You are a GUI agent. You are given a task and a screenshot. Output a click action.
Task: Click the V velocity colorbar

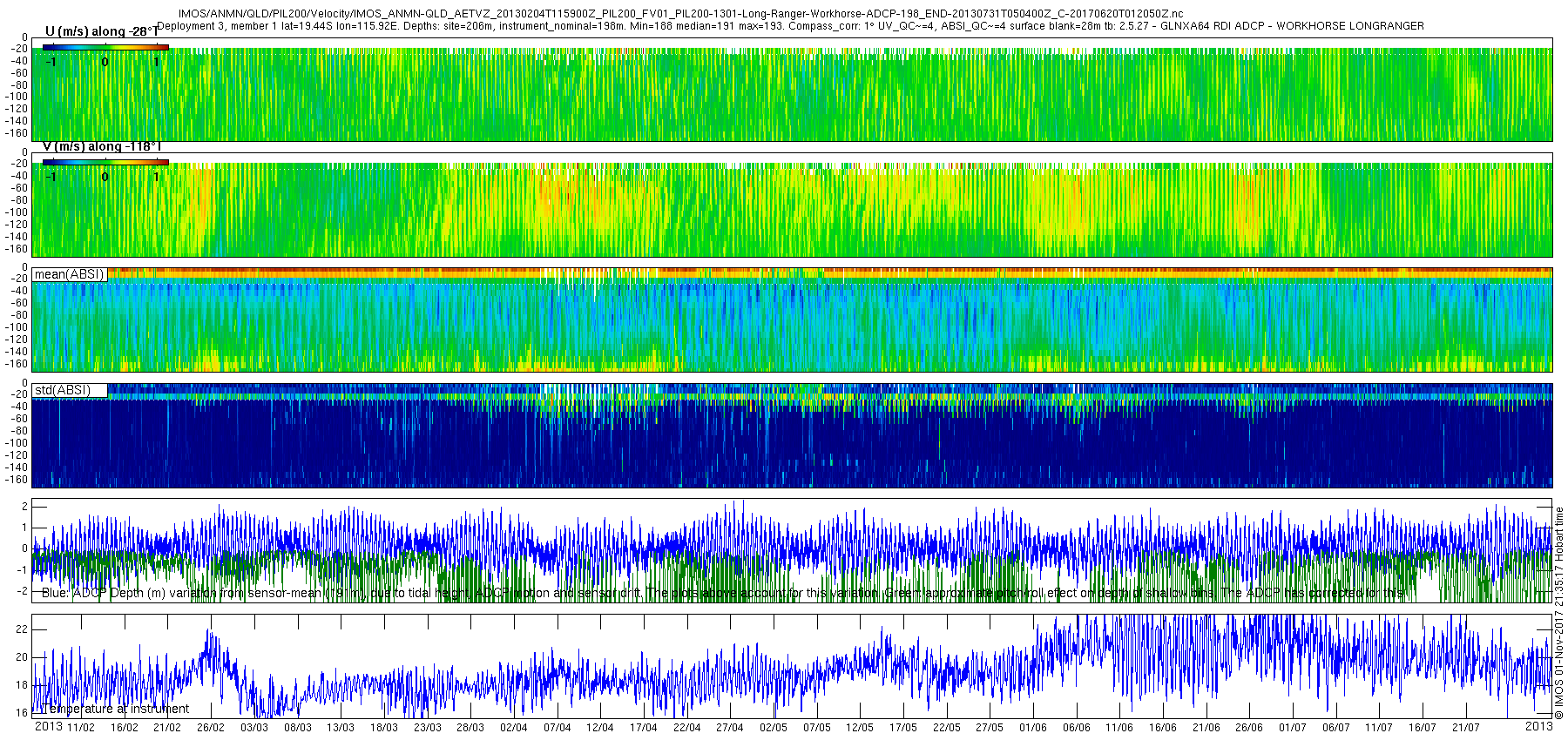click(105, 162)
